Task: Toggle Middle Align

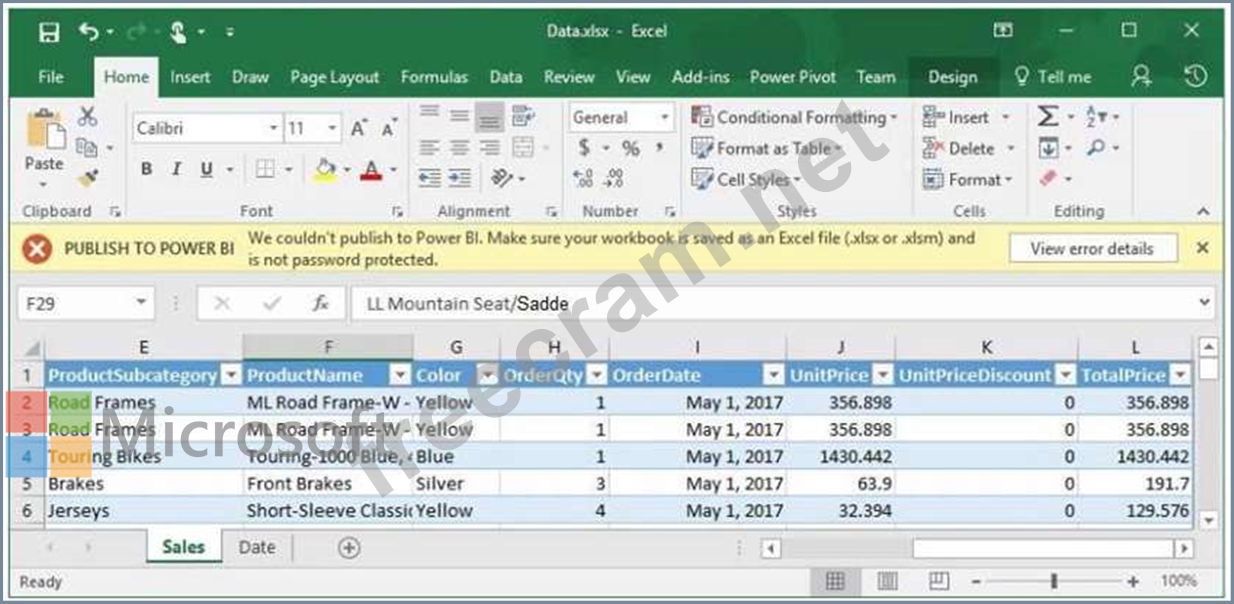Action: (x=459, y=116)
